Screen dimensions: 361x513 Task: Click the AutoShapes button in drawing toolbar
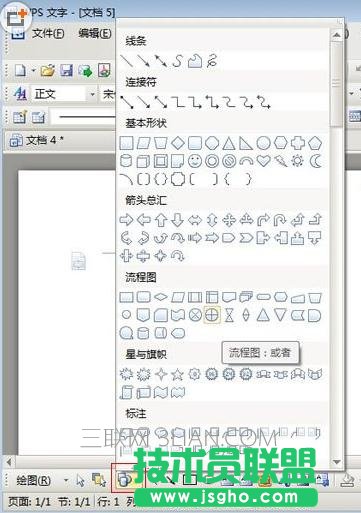[x=124, y=480]
